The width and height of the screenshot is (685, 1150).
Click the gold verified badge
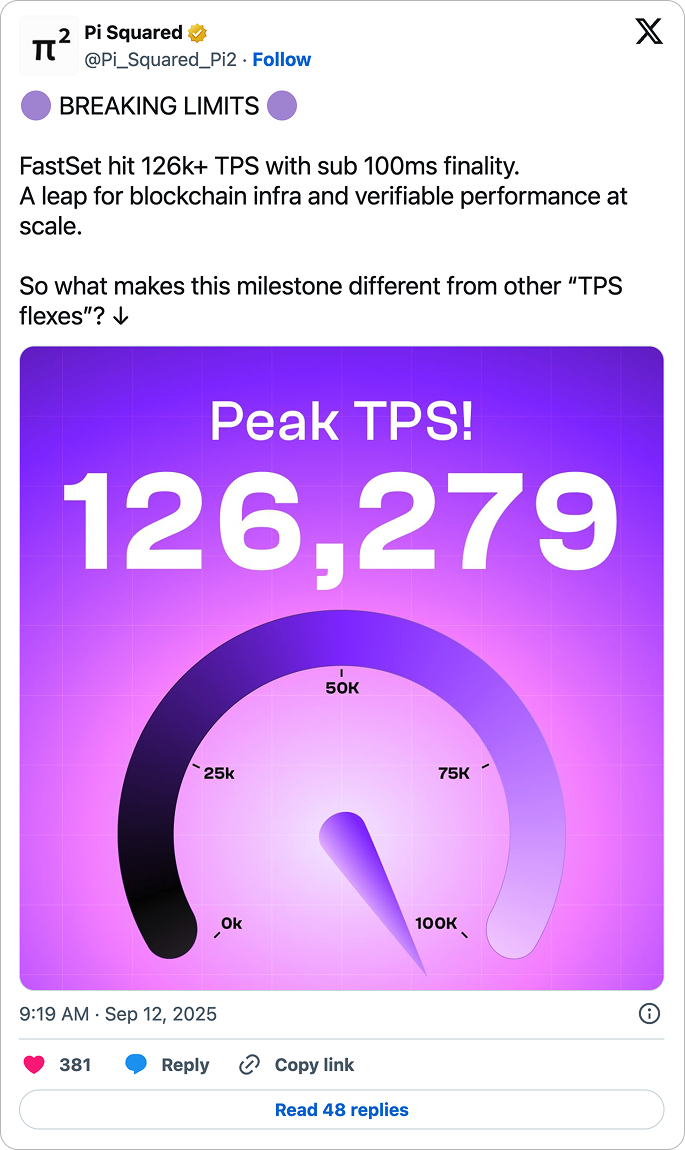[197, 33]
